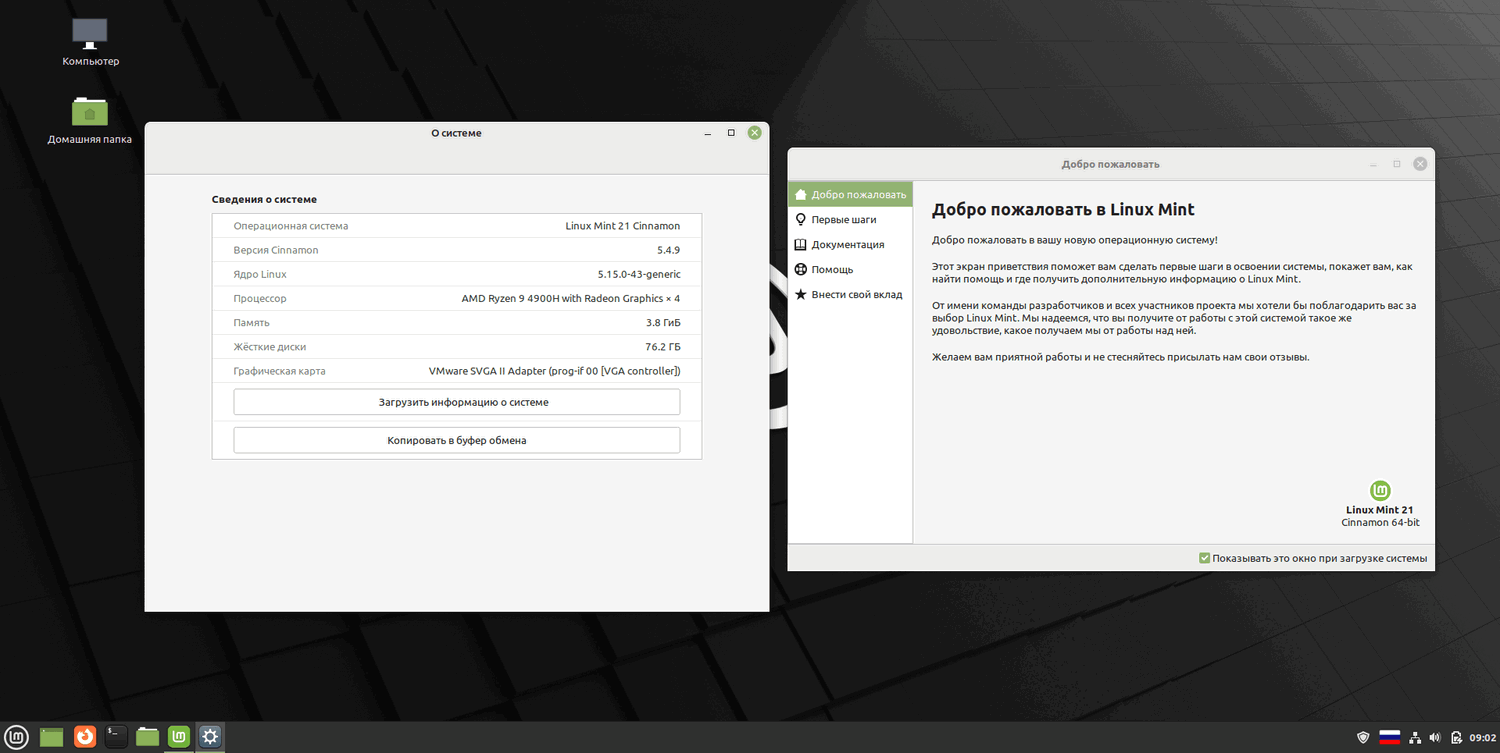Open the network connections tray icon
The height and width of the screenshot is (753, 1500).
(x=1415, y=737)
